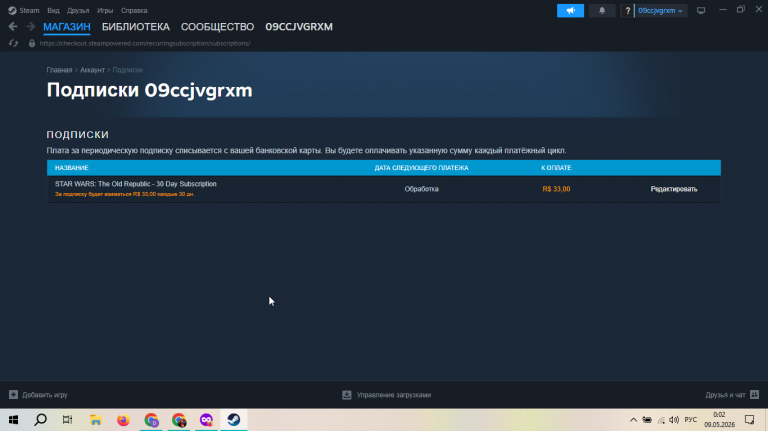768x431 pixels.
Task: Click the first Chrome taskbar icon
Action: click(x=151, y=420)
